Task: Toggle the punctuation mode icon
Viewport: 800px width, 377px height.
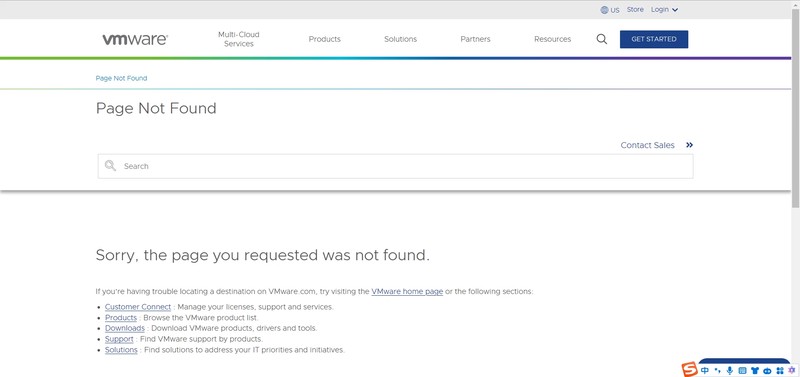Action: point(717,370)
